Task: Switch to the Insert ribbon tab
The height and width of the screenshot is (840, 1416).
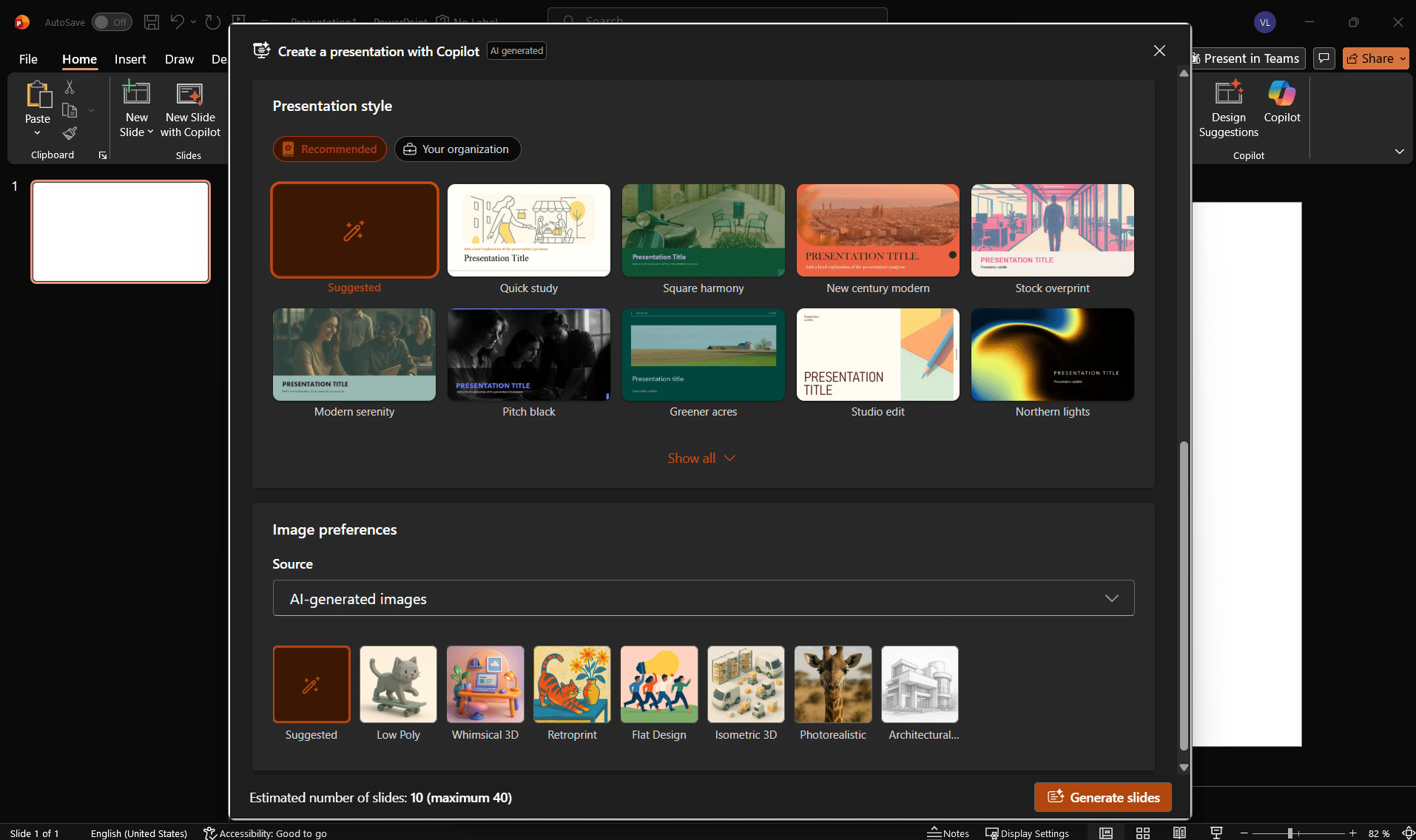Action: coord(130,59)
